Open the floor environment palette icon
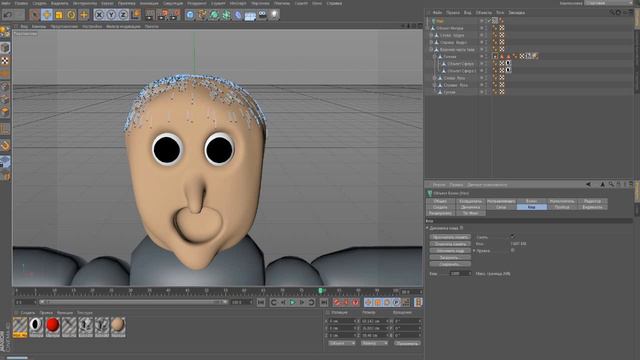The image size is (640, 360). [x=250, y=16]
